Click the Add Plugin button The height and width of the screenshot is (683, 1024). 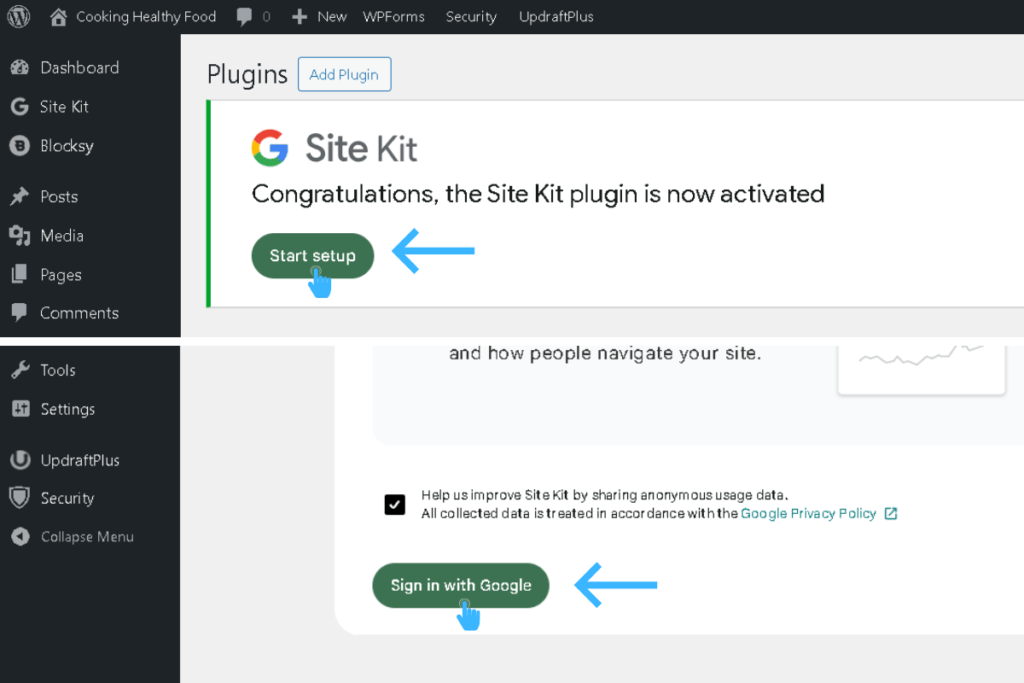tap(344, 74)
